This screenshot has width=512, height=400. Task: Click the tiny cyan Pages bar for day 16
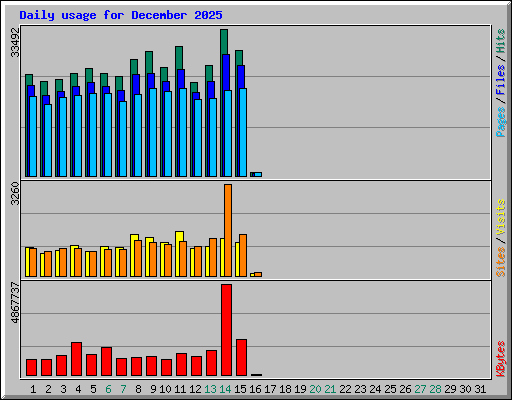pyautogui.click(x=258, y=174)
